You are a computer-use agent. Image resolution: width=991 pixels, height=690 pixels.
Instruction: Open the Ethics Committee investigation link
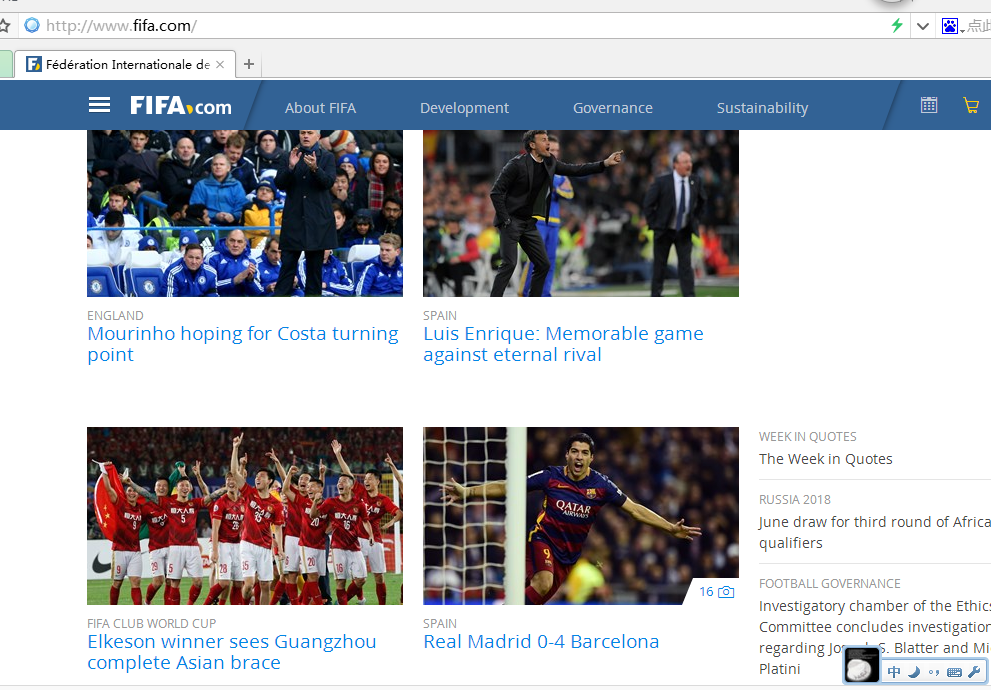pyautogui.click(x=875, y=637)
